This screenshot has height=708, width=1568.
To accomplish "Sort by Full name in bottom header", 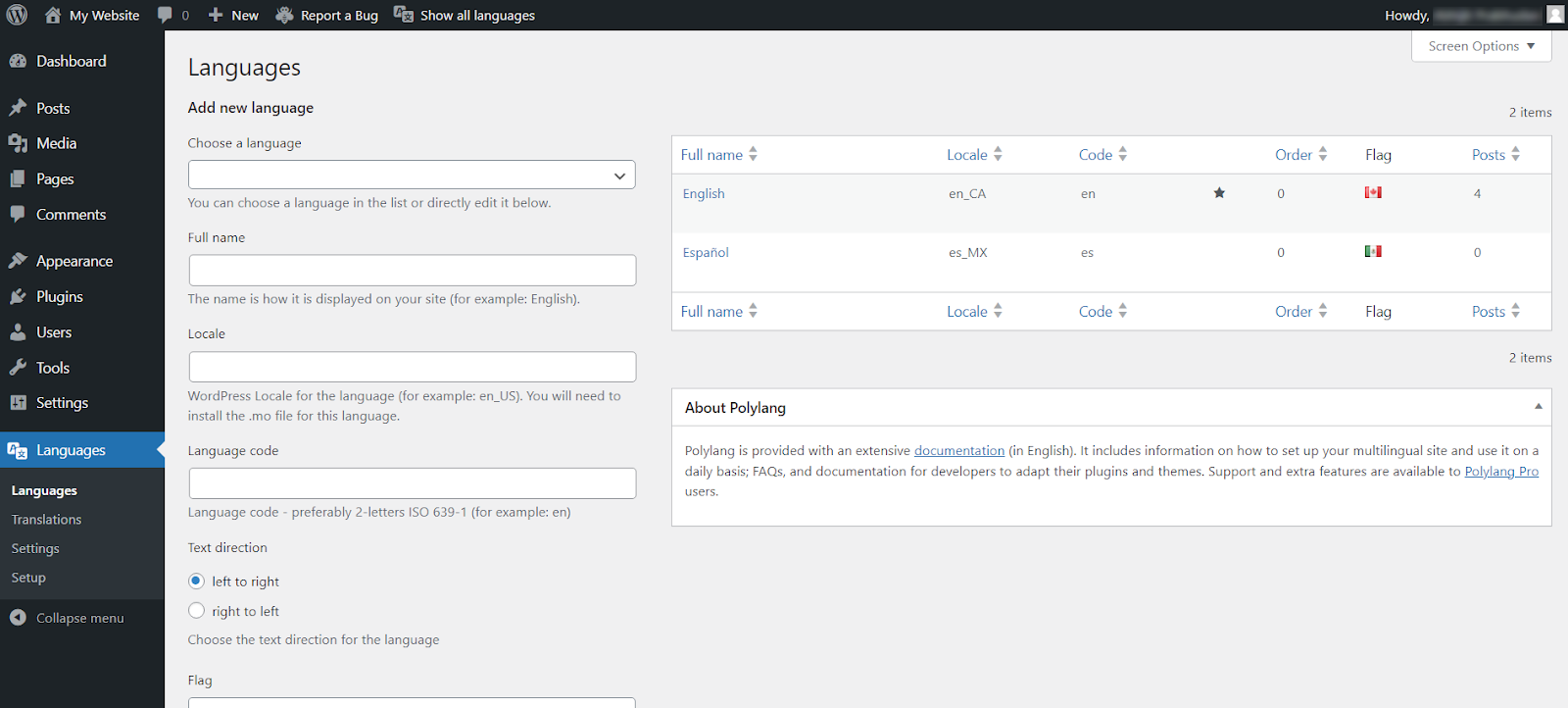I will click(x=719, y=312).
